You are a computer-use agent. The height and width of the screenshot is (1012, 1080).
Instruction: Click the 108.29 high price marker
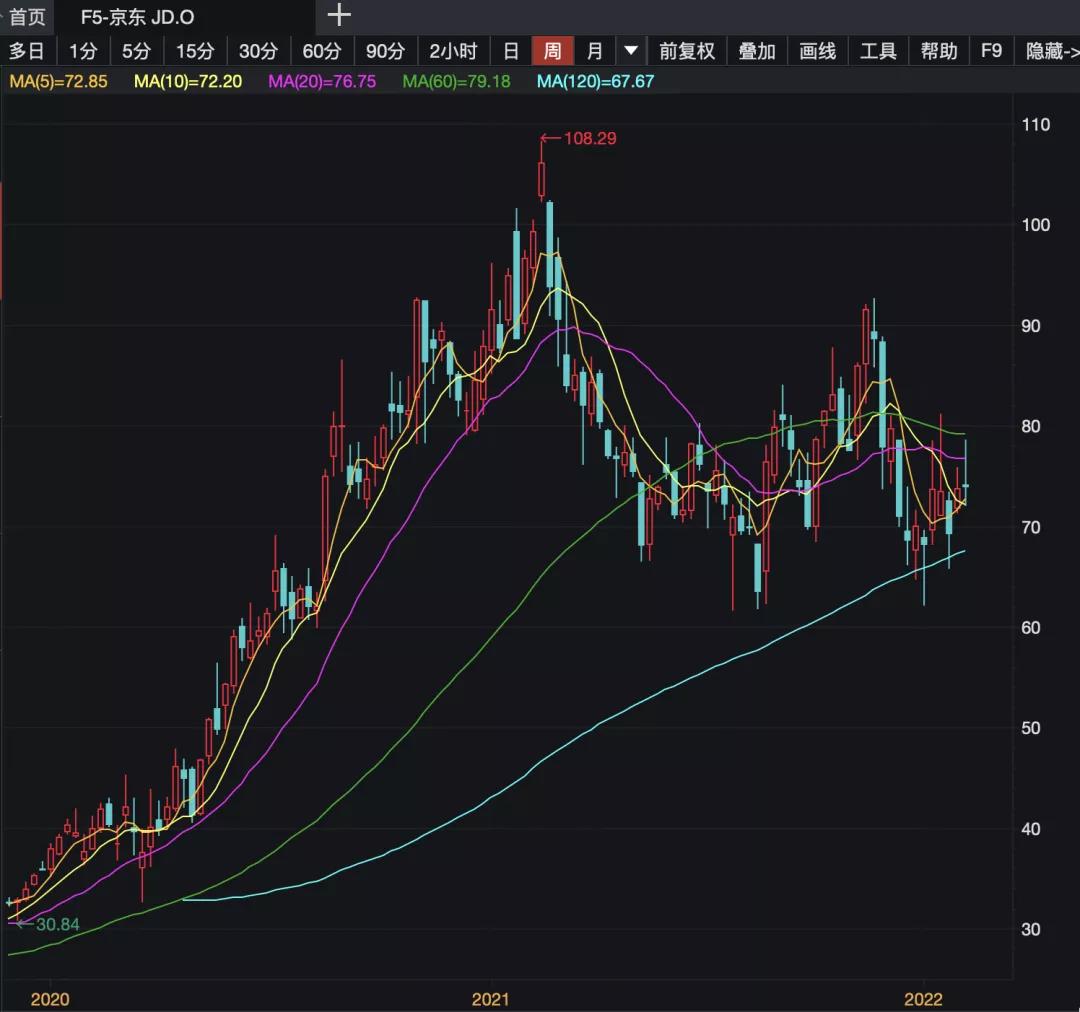589,139
